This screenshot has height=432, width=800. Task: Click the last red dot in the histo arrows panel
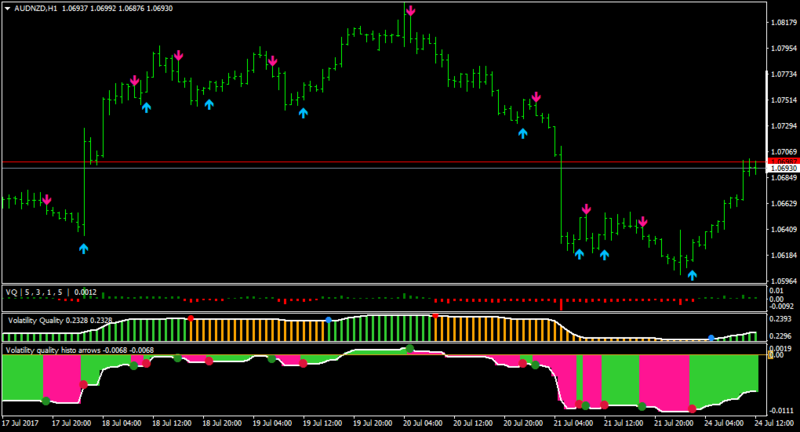pyautogui.click(x=692, y=409)
